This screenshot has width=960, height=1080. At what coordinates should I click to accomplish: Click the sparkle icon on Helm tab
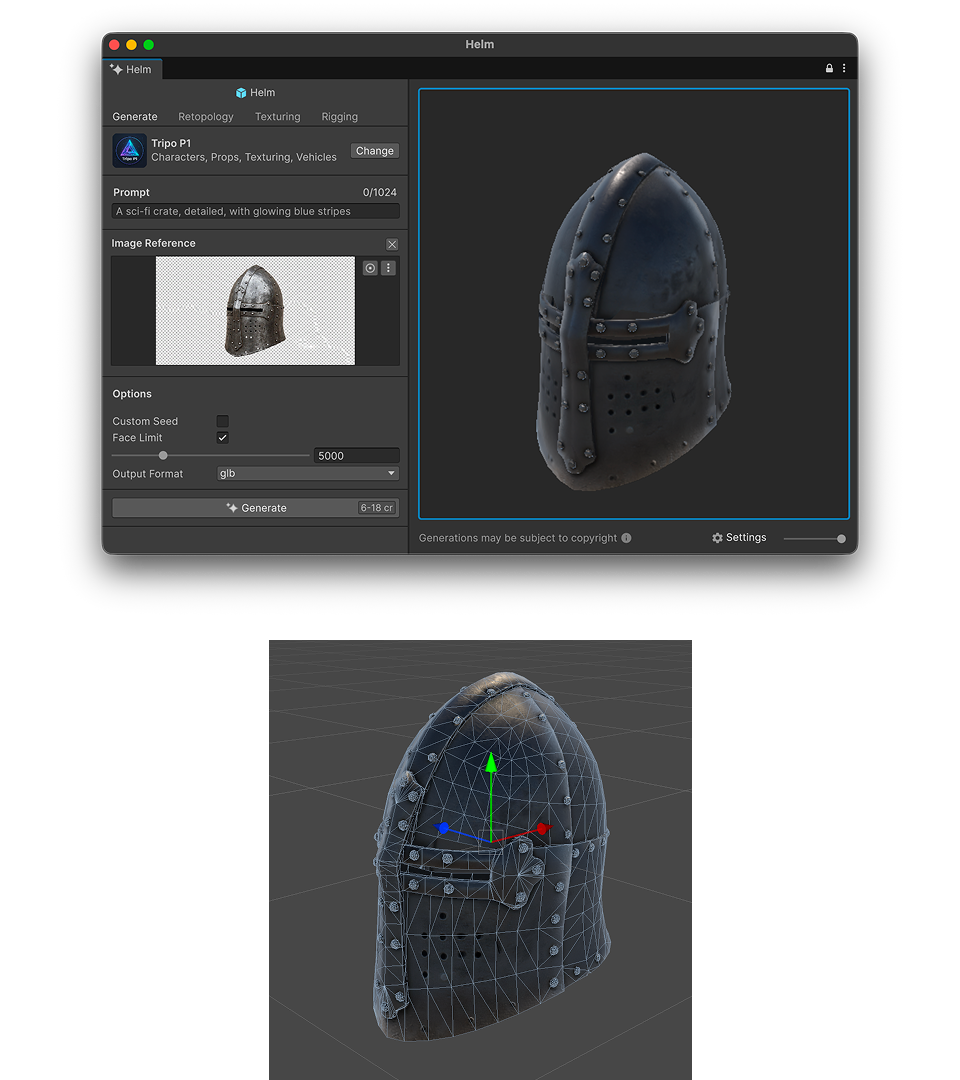click(x=116, y=69)
